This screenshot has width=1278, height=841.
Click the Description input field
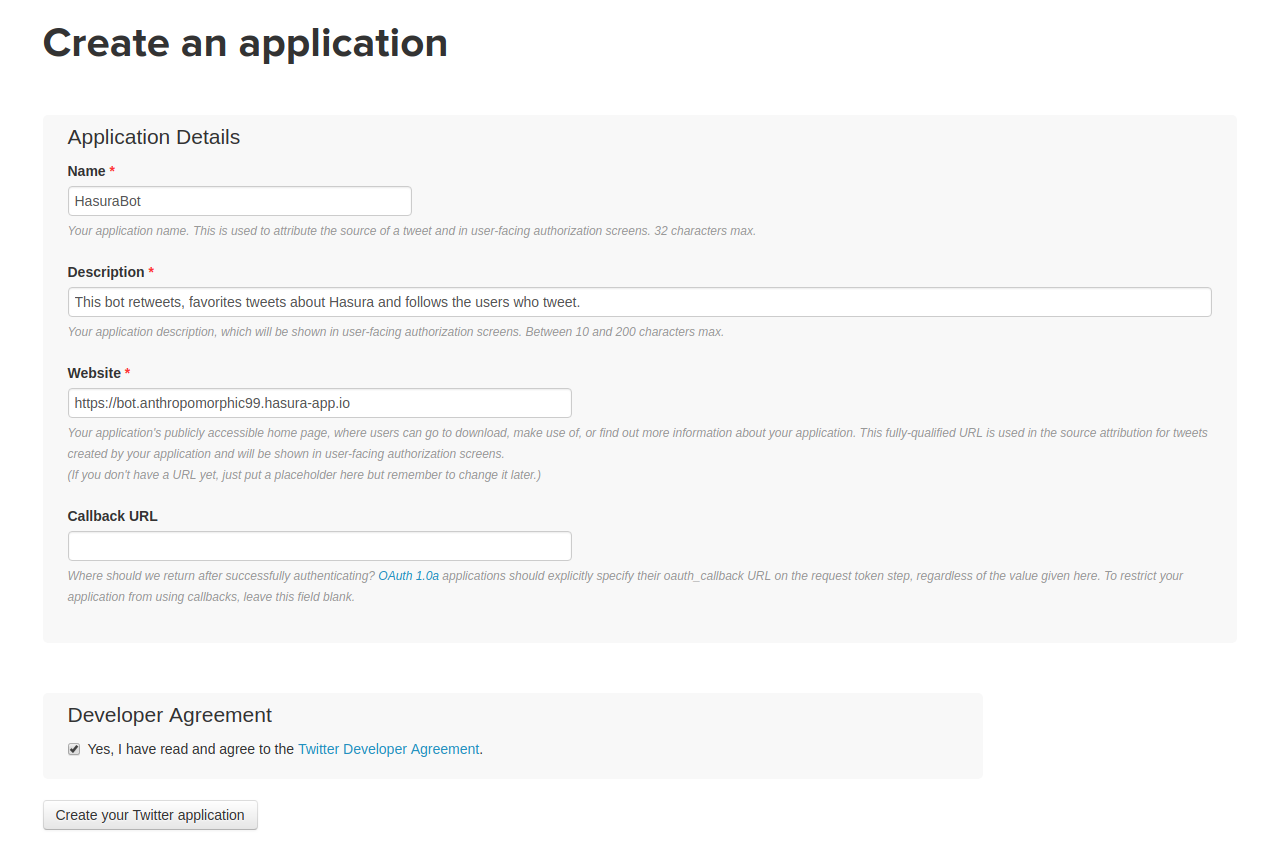coord(640,302)
